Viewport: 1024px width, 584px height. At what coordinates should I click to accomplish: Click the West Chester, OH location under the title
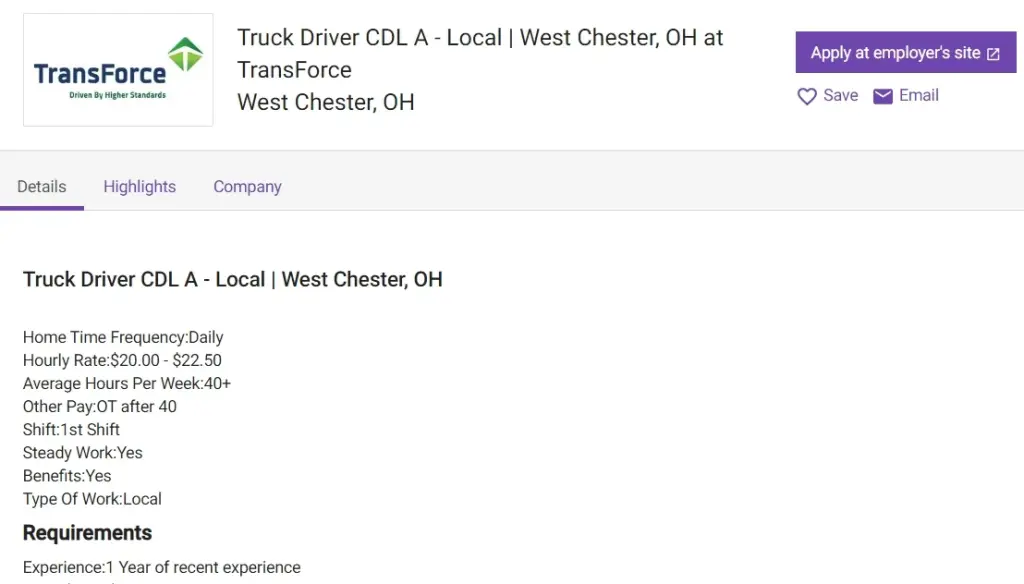click(x=326, y=102)
